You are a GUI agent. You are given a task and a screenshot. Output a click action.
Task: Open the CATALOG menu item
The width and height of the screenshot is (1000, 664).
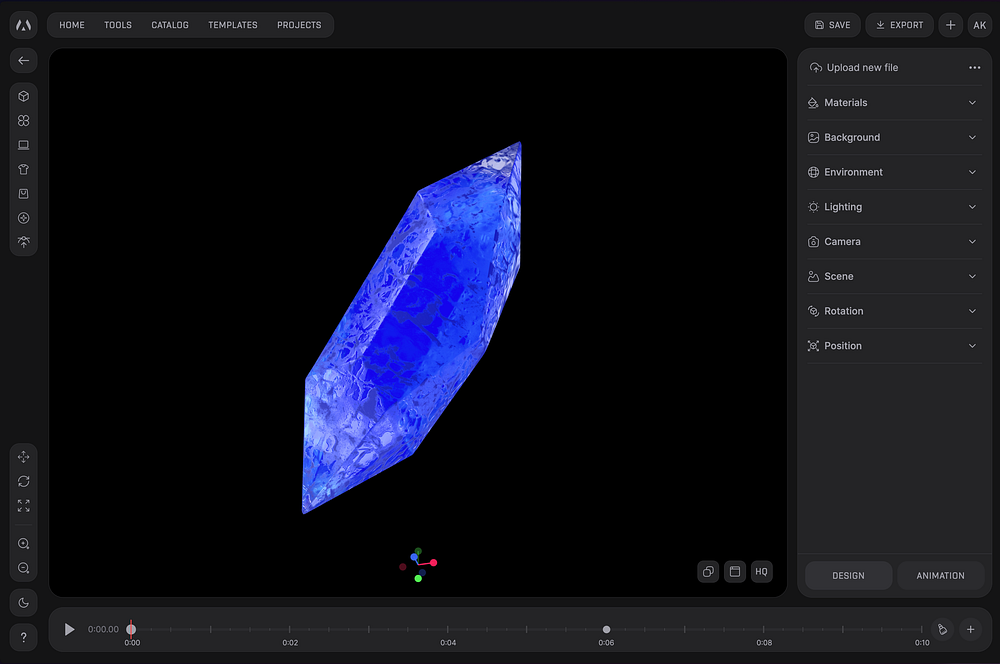[170, 25]
